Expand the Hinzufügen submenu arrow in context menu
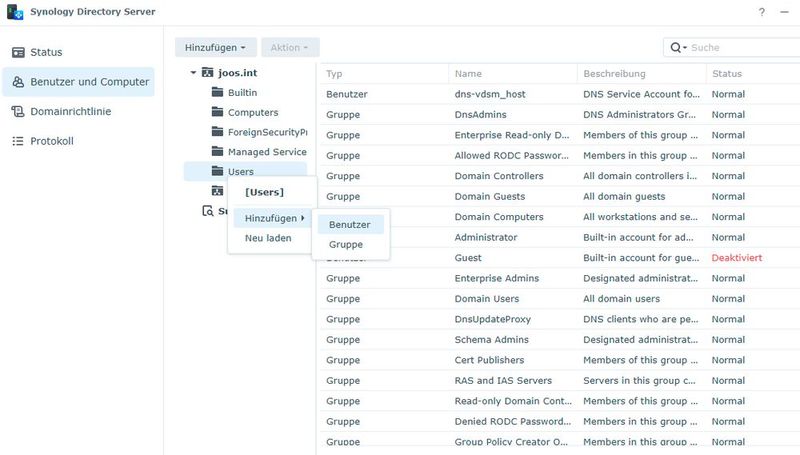800x455 pixels. pos(303,218)
